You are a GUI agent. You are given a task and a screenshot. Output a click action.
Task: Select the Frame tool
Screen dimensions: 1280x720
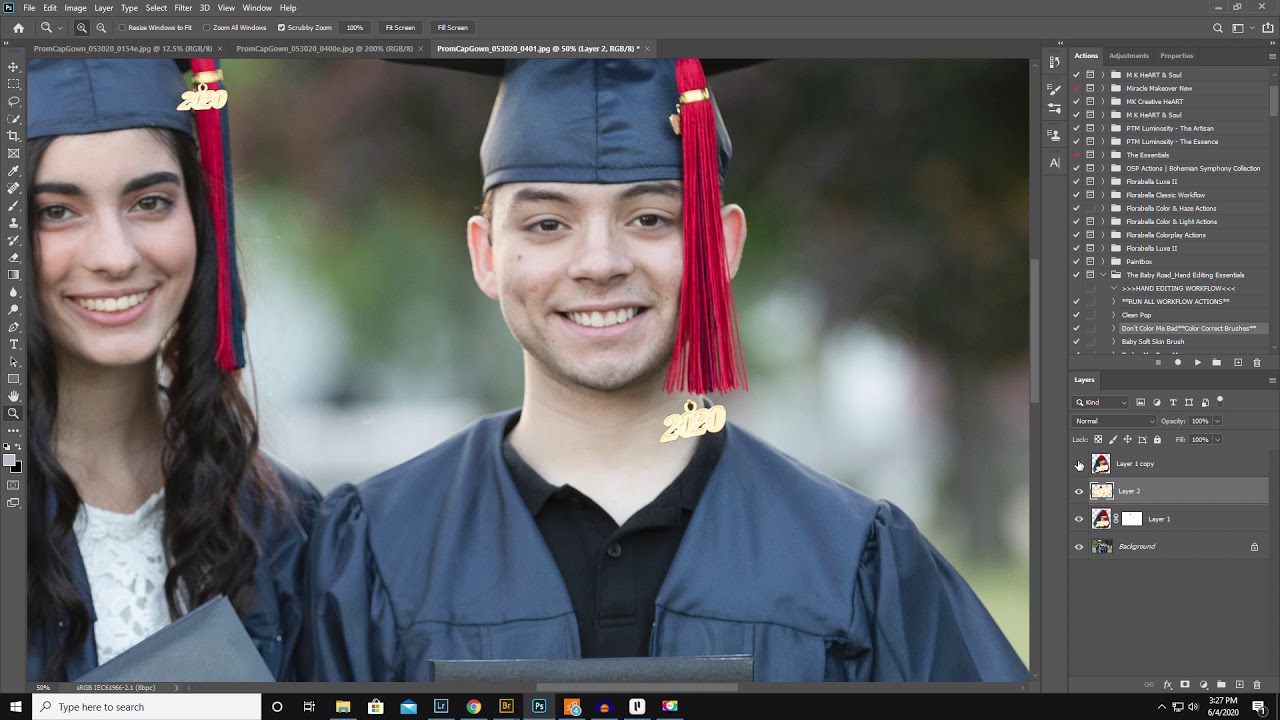[13, 153]
